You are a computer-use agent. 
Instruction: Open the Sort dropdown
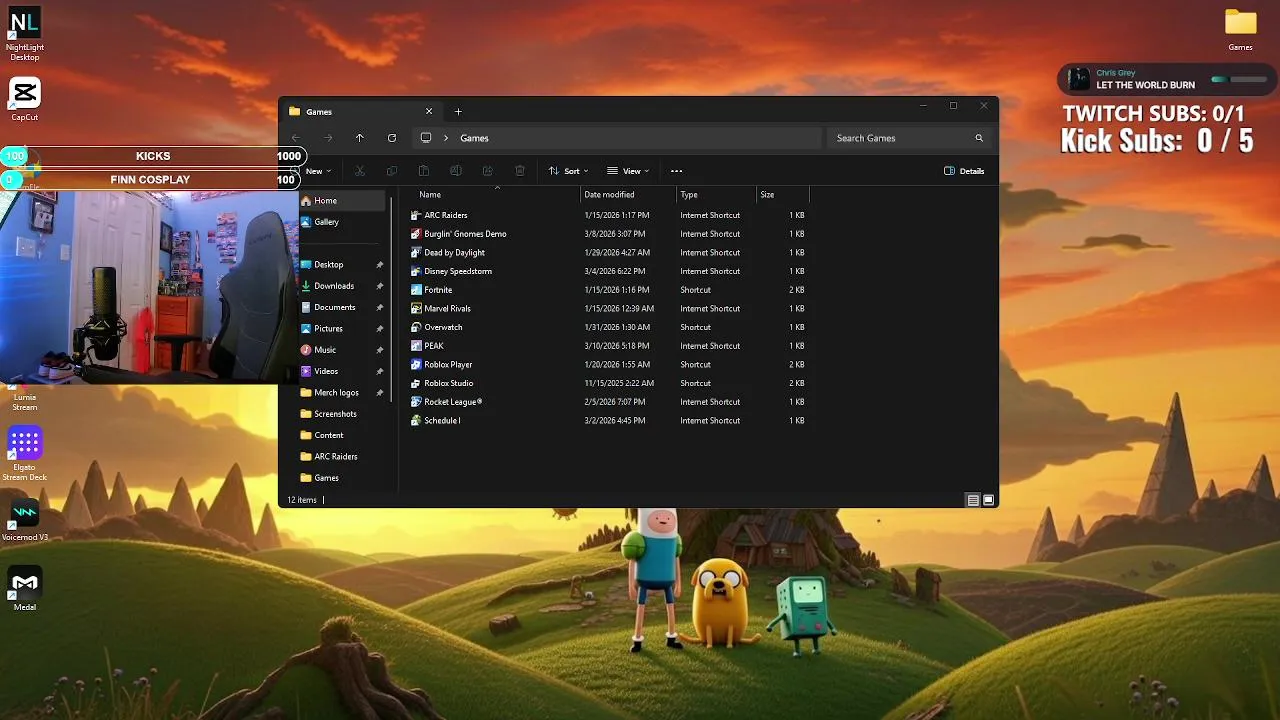click(568, 171)
